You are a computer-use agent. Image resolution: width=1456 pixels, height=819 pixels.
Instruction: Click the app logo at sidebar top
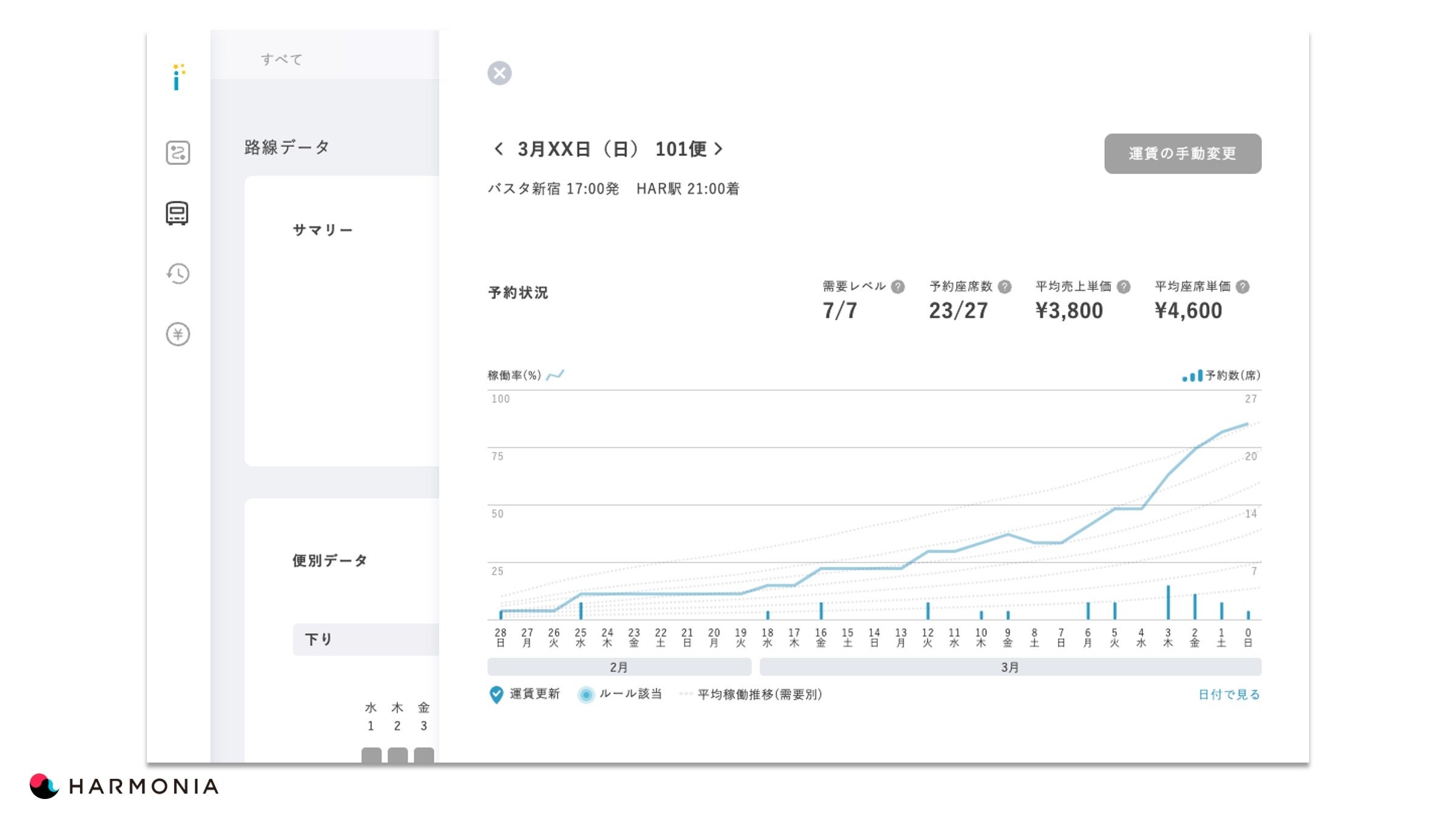point(177,78)
